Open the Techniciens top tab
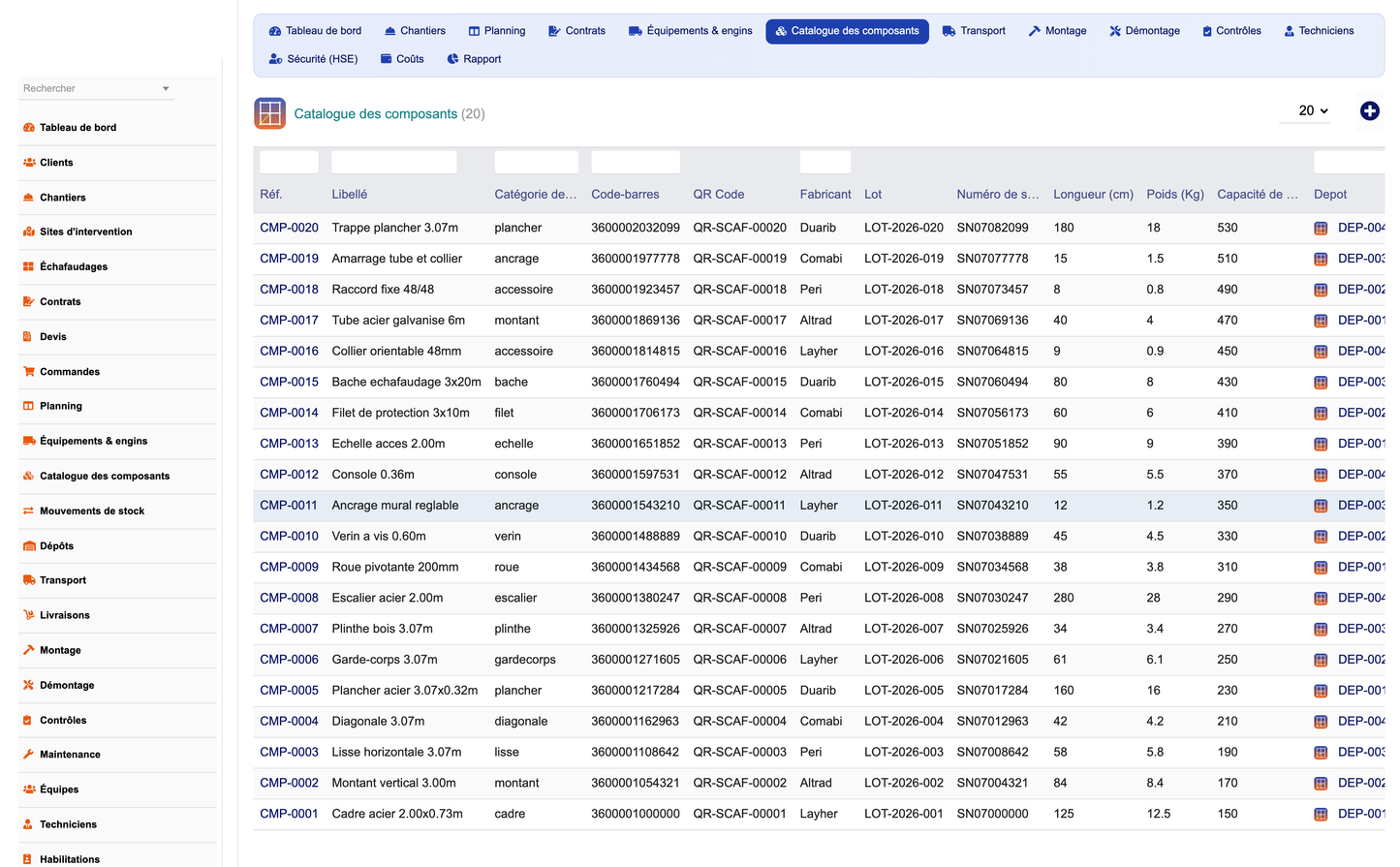 (1319, 31)
